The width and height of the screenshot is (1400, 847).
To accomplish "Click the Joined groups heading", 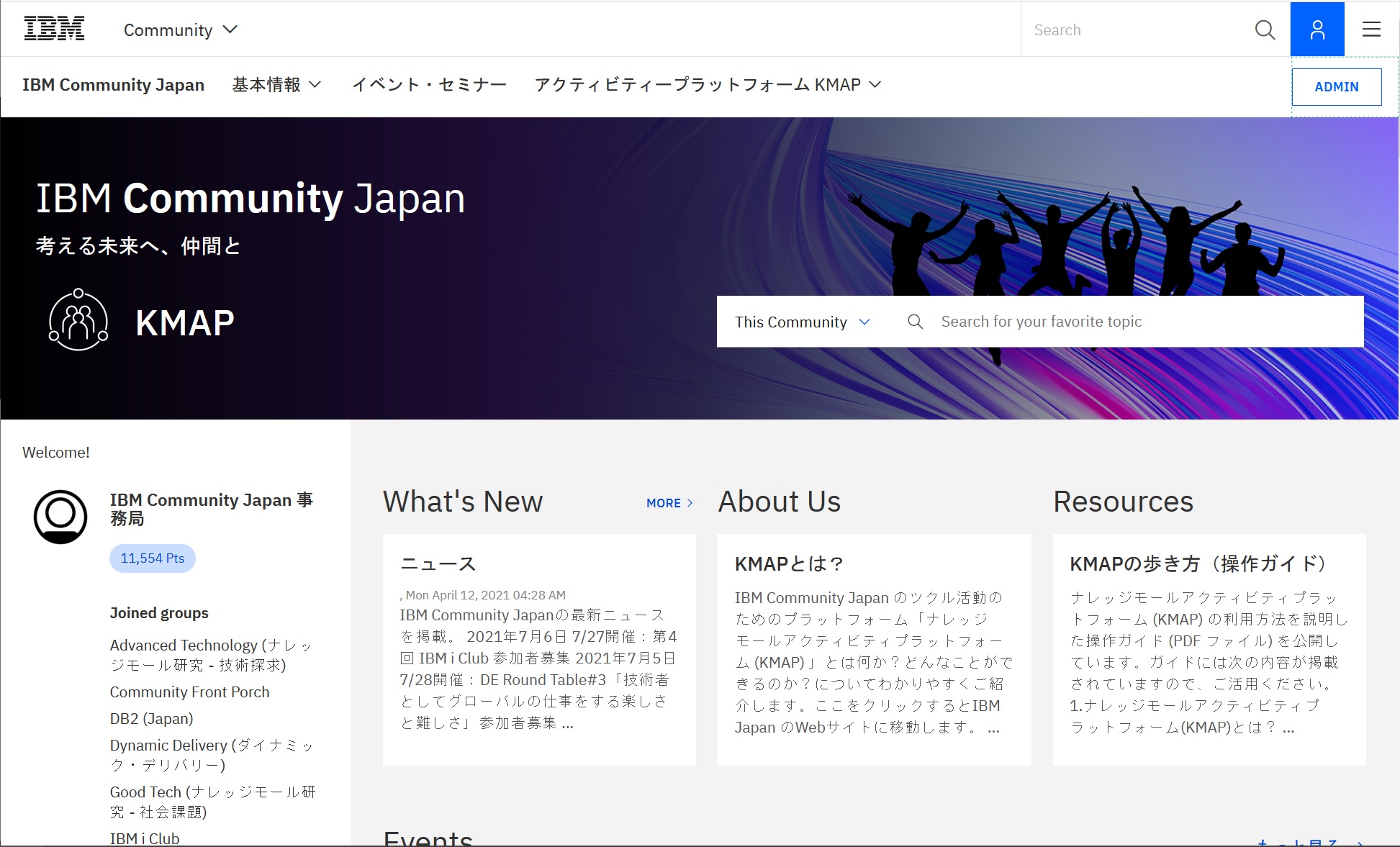I will pyautogui.click(x=159, y=612).
